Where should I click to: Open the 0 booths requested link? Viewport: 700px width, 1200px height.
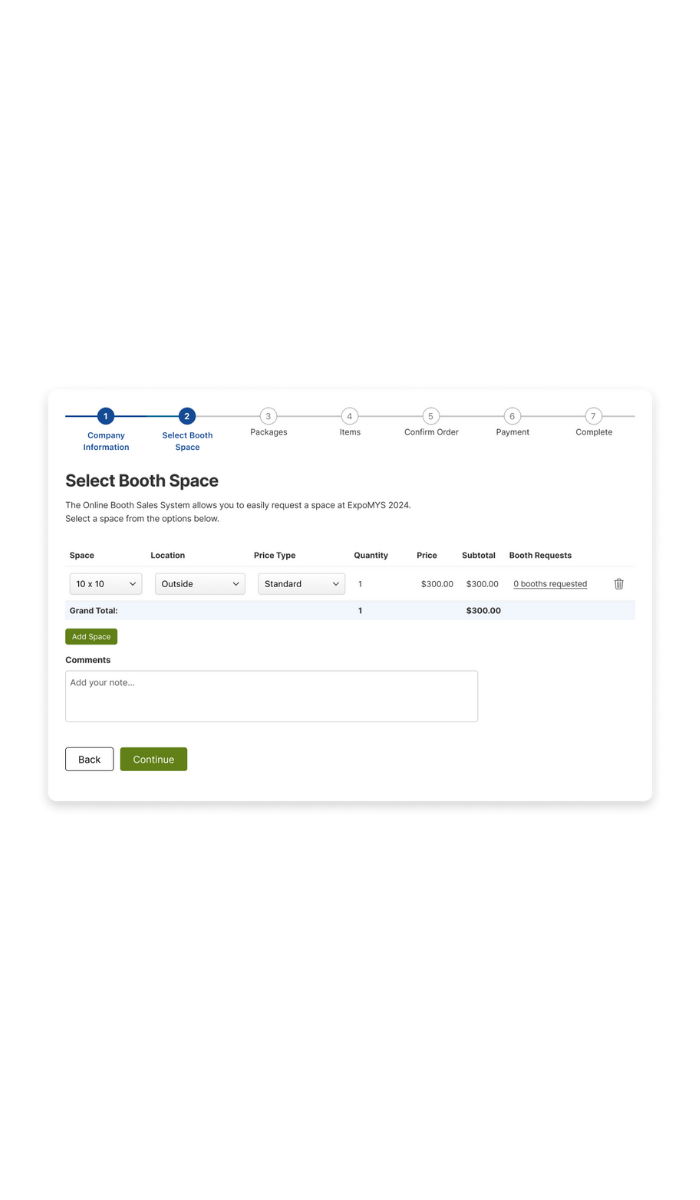550,584
